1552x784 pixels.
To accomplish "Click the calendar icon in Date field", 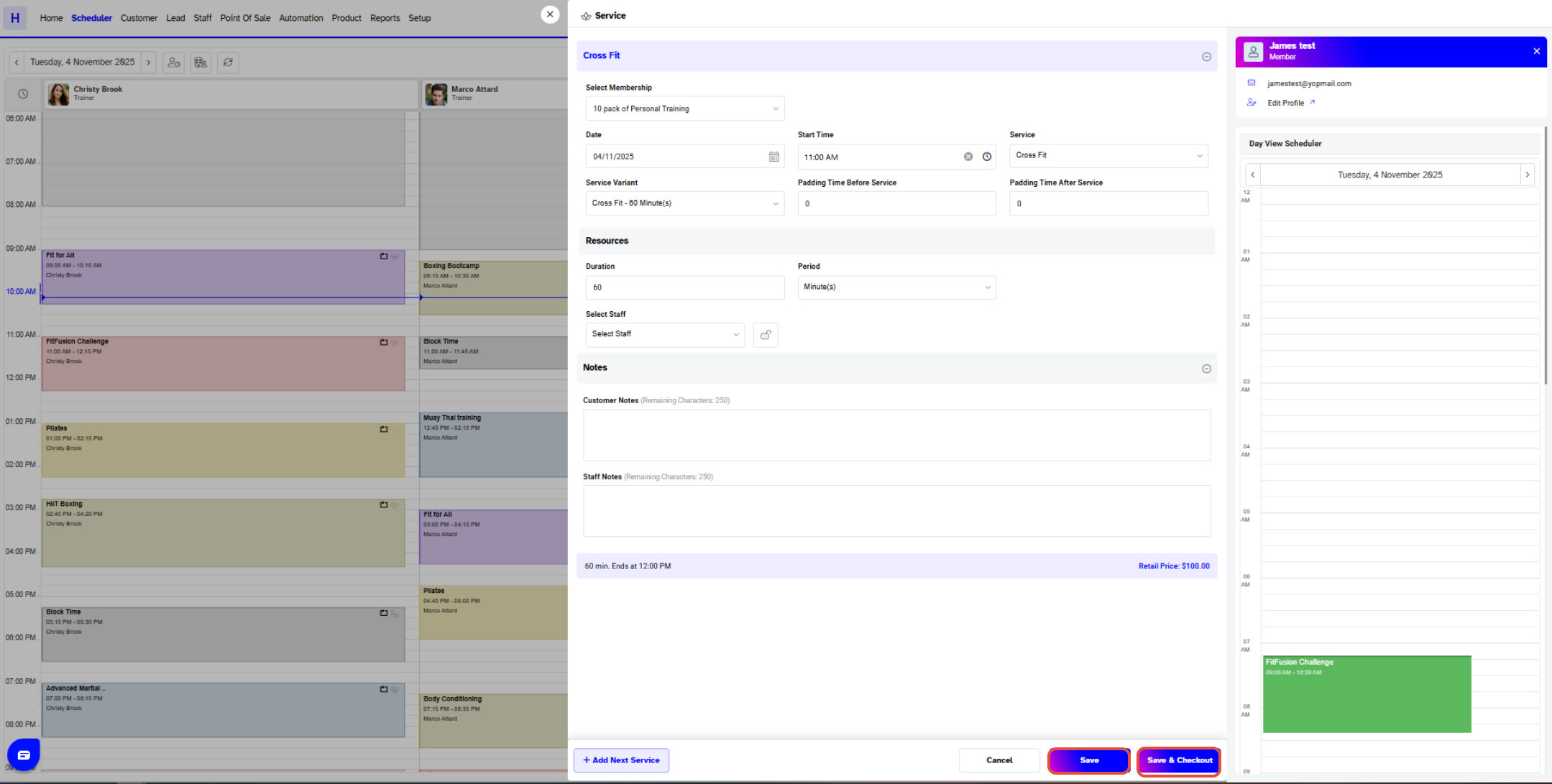I will coord(773,157).
